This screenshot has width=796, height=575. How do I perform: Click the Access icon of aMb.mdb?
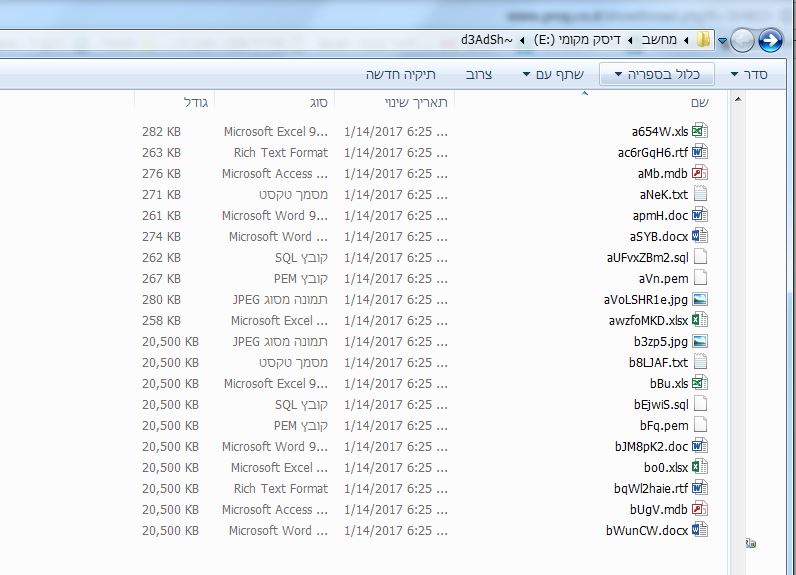(x=700, y=173)
